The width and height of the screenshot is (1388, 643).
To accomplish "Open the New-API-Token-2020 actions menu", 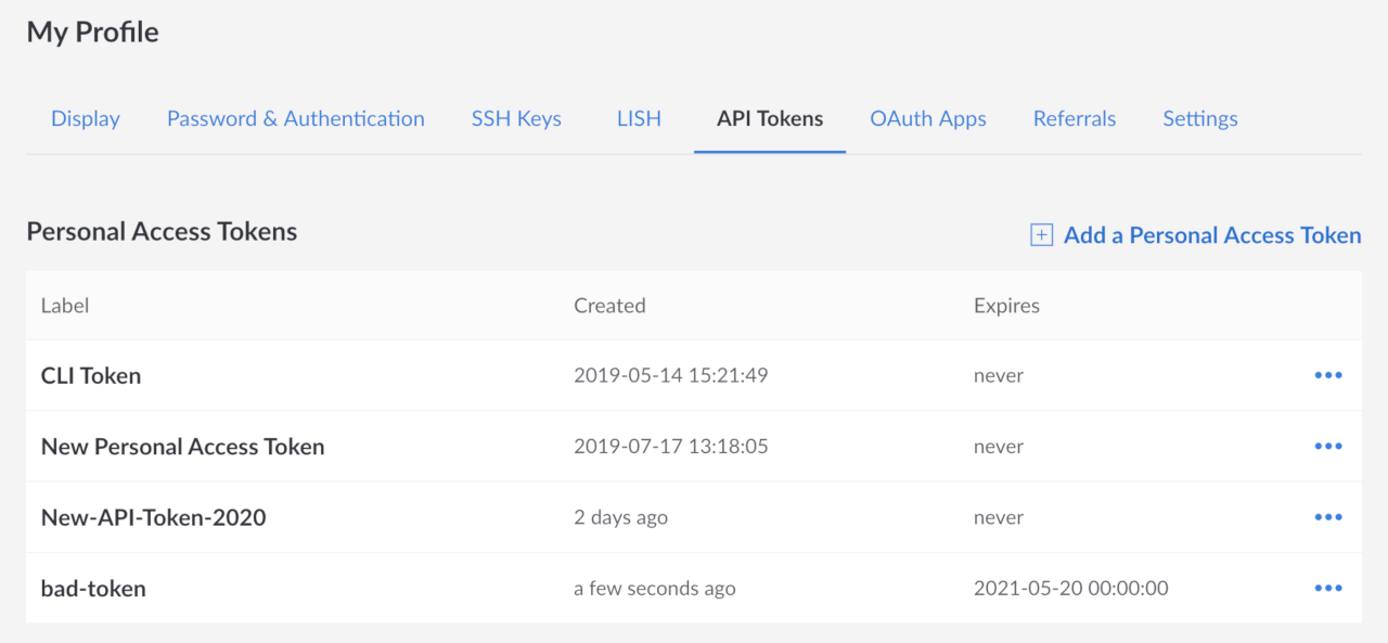I will pos(1328,517).
